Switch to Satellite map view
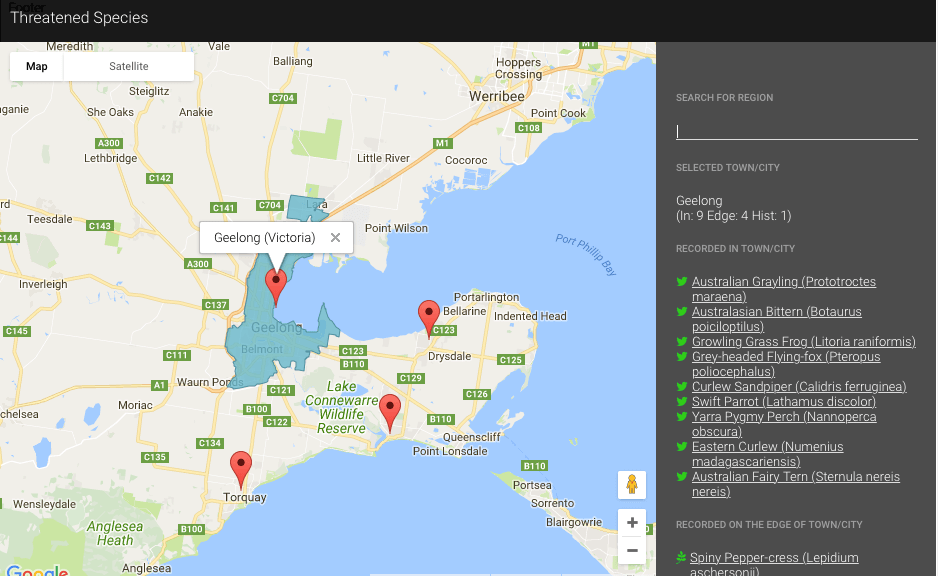Viewport: 938px width, 576px height. (x=128, y=67)
